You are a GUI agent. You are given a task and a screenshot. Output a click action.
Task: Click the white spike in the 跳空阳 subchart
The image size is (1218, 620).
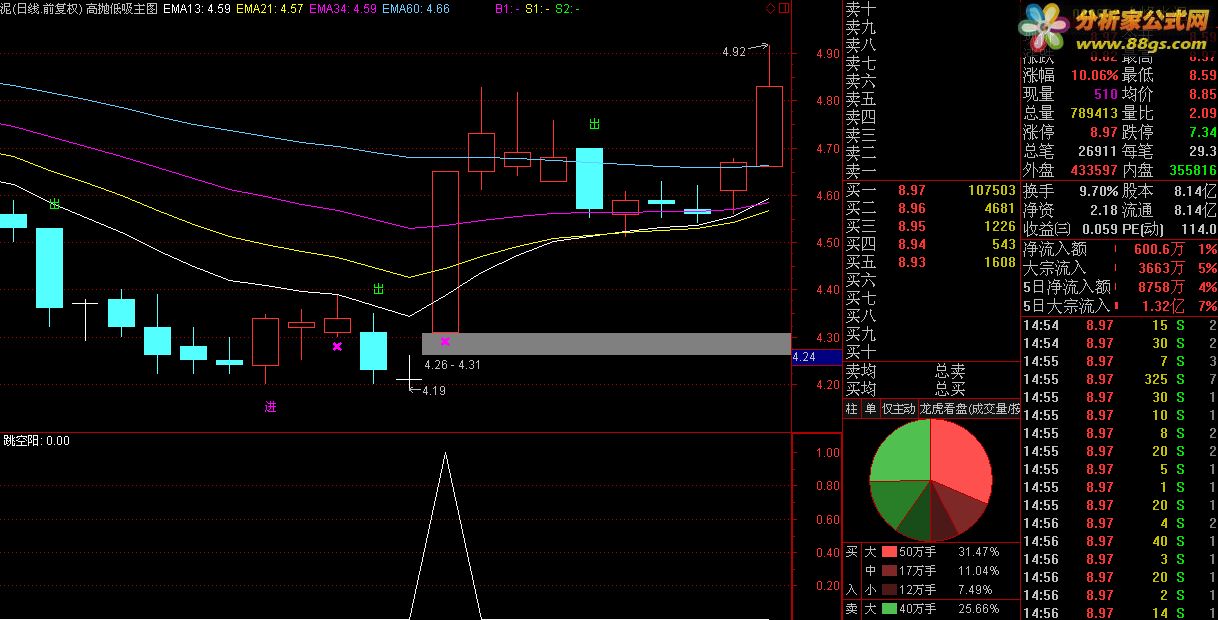tap(445, 535)
